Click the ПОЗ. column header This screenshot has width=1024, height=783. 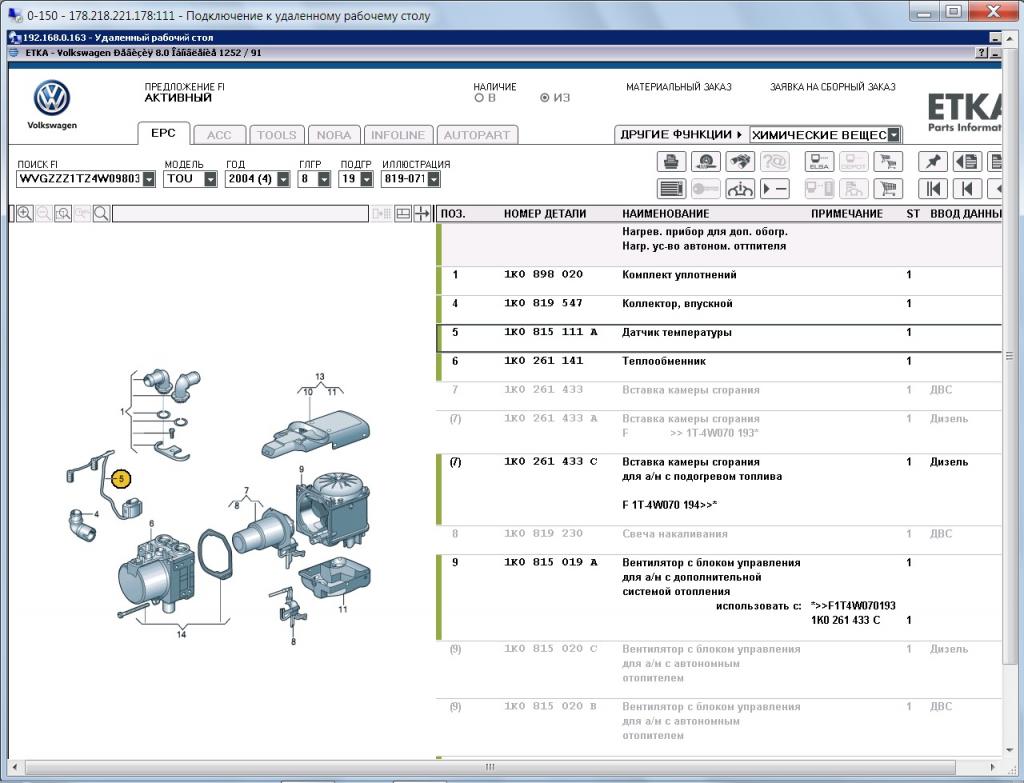tap(453, 214)
